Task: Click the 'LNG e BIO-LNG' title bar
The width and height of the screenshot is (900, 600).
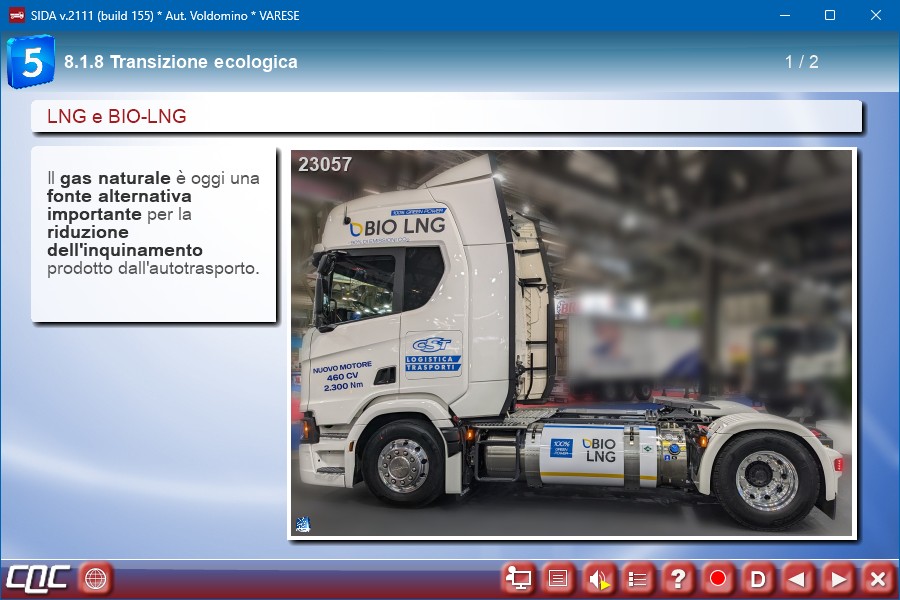Action: click(446, 117)
